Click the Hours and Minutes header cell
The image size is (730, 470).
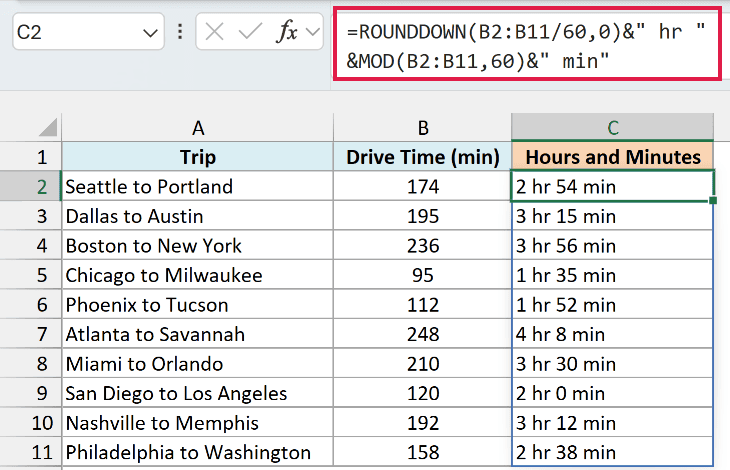point(613,157)
